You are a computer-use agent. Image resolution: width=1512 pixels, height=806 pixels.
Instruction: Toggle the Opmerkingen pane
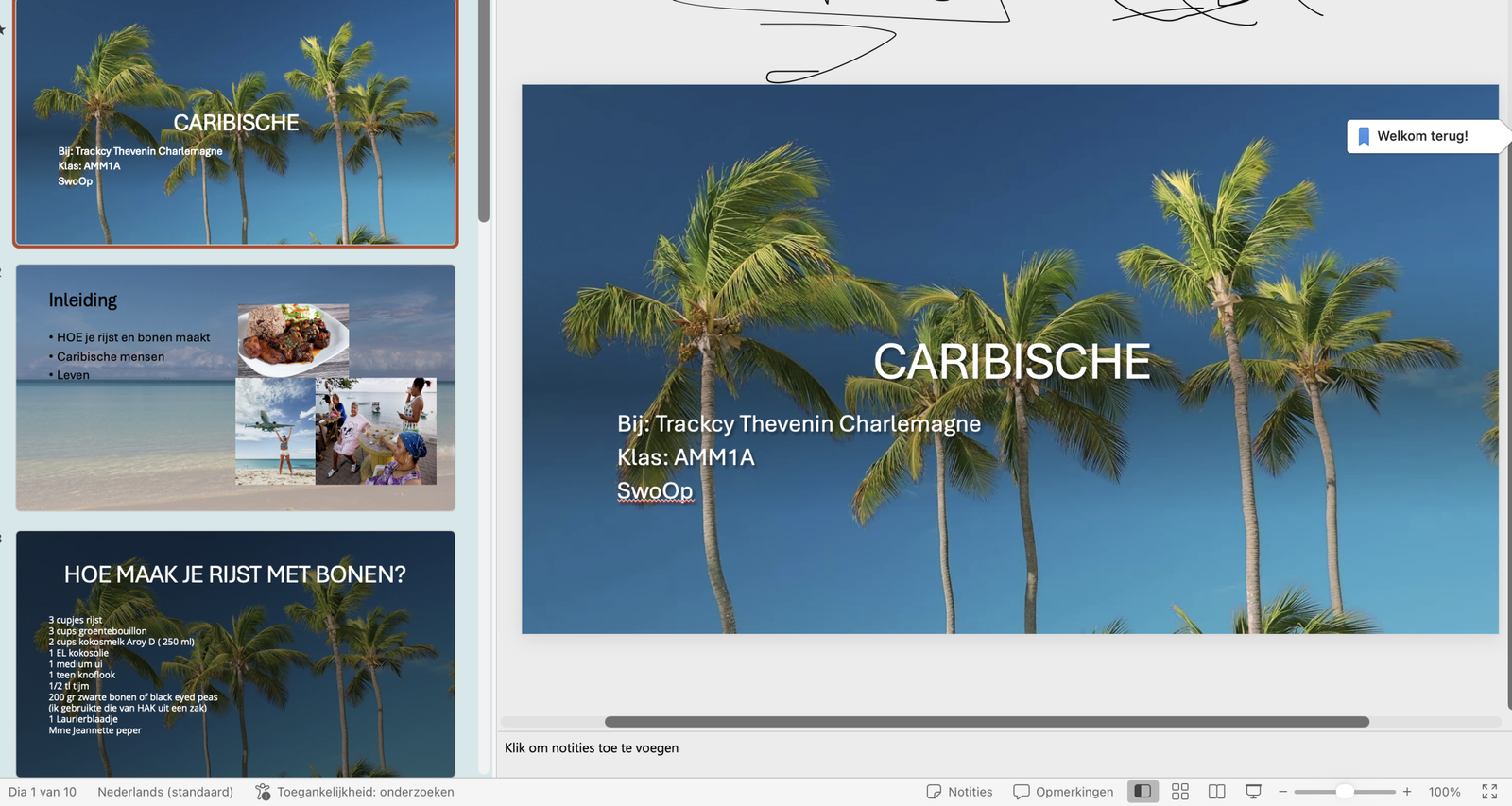pyautogui.click(x=1063, y=792)
